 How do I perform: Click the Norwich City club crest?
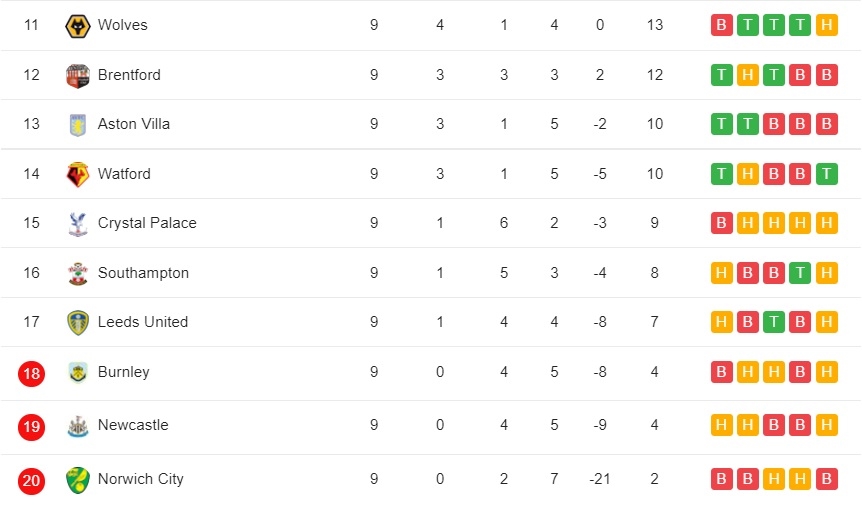coord(78,480)
